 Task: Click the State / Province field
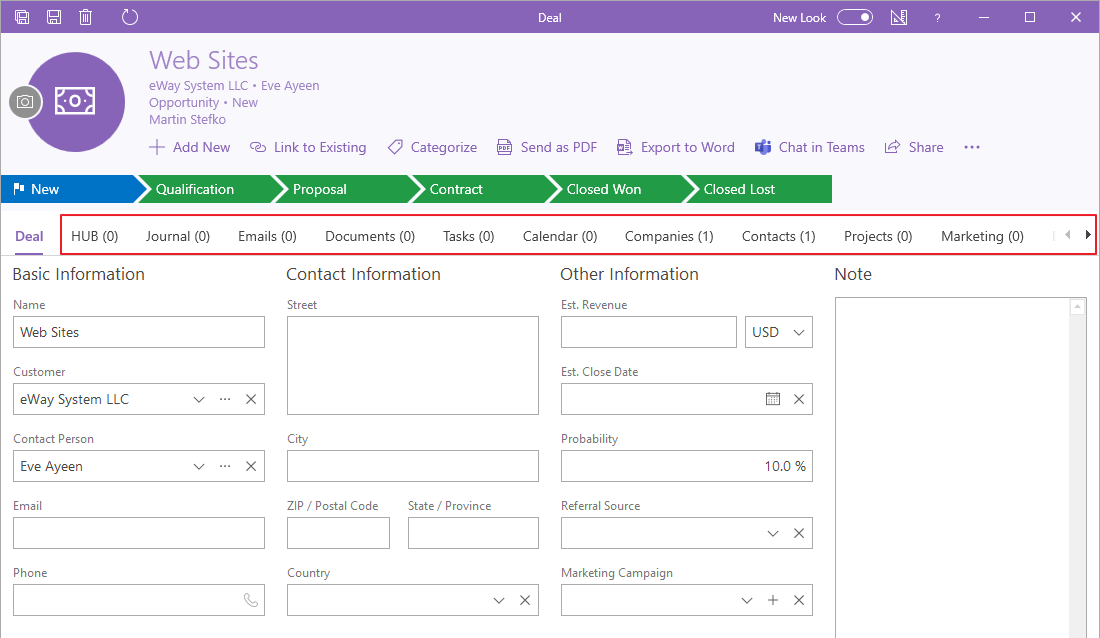click(x=473, y=533)
